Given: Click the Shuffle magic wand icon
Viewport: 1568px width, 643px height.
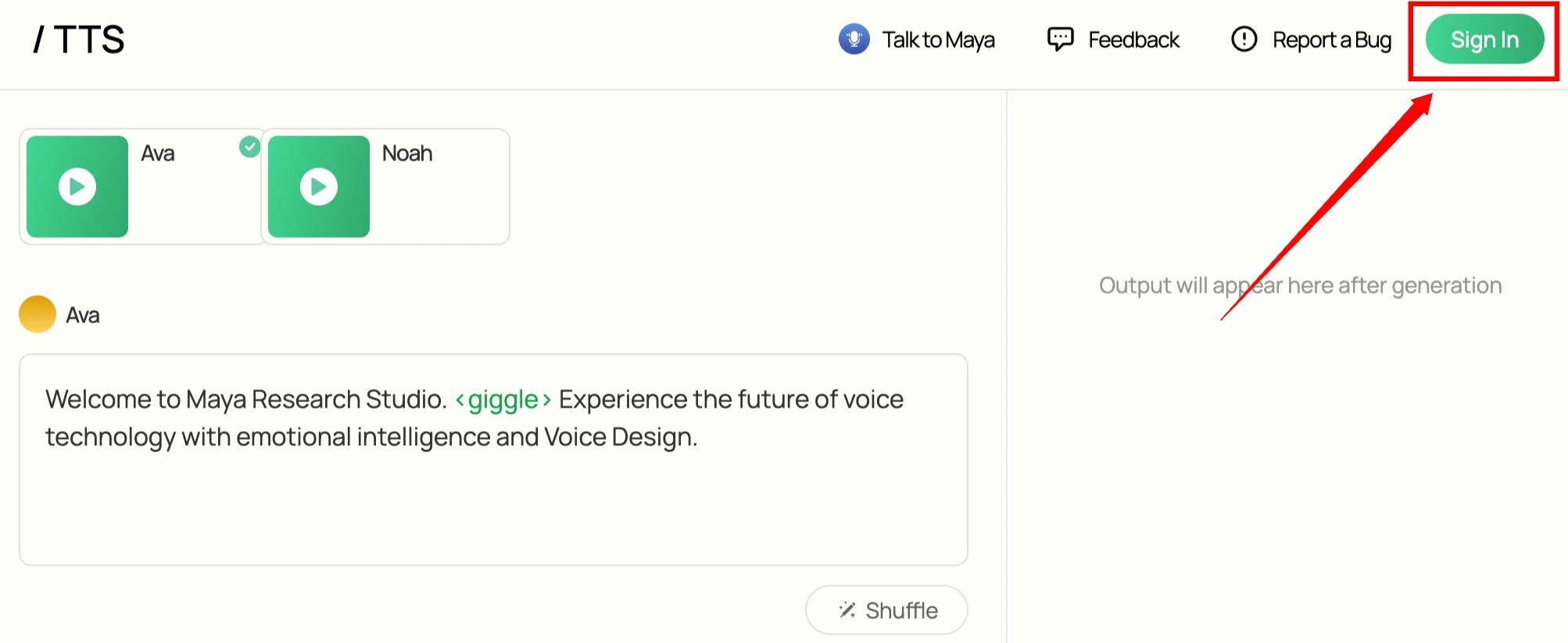Looking at the screenshot, I should 847,610.
